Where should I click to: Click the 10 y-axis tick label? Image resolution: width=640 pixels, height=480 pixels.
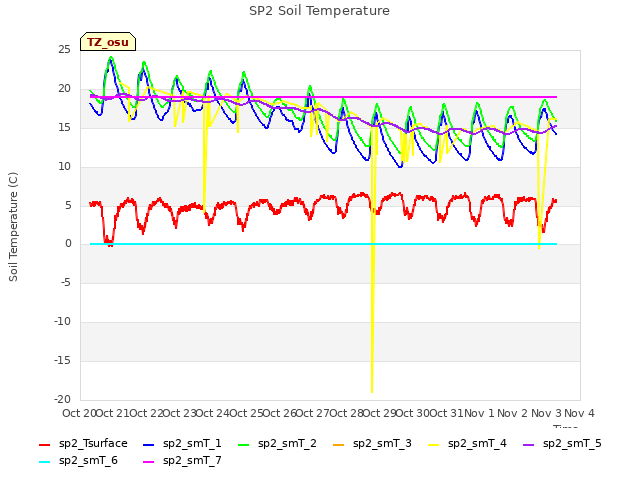64,166
